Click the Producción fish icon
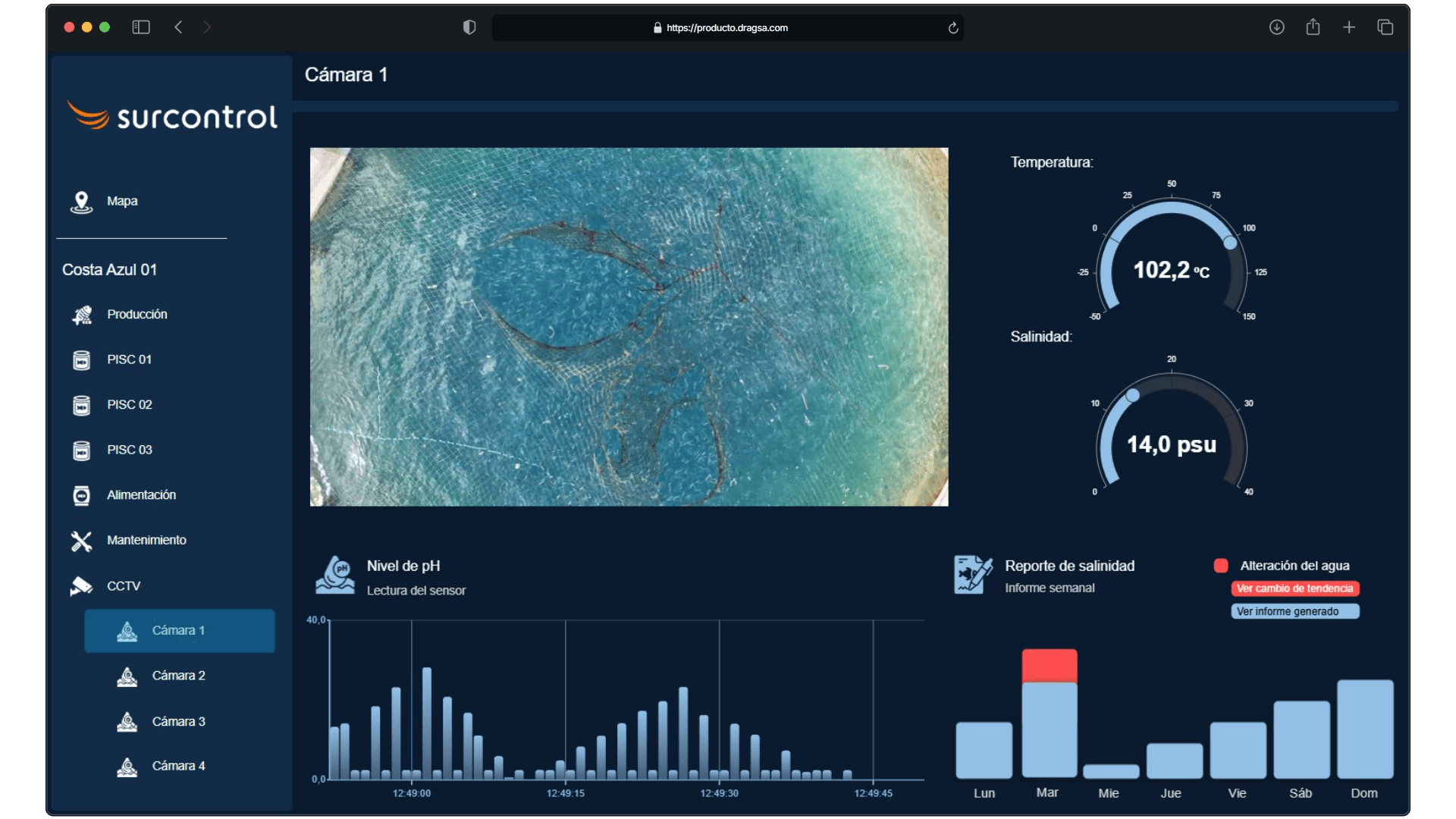This screenshot has width=1456, height=819. tap(81, 315)
